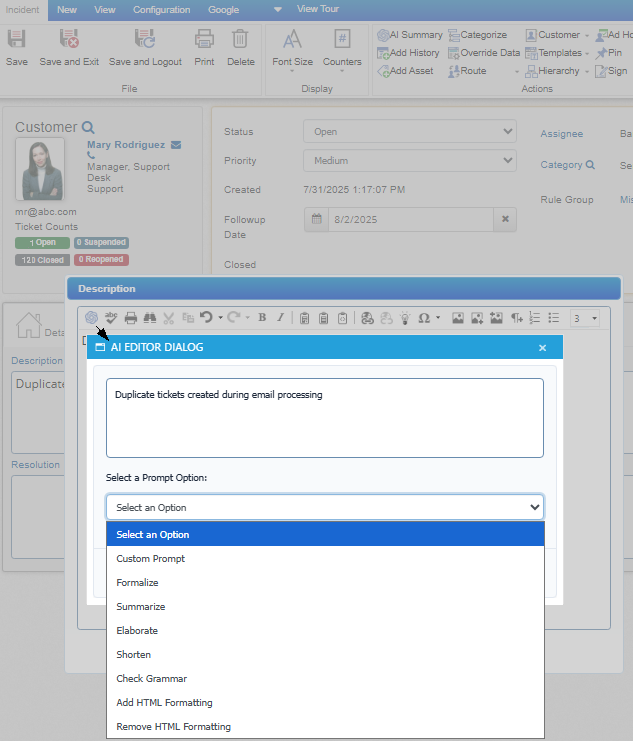Click the binoculars find icon in editor toolbar
Viewport: 633px width, 741px height.
(149, 318)
